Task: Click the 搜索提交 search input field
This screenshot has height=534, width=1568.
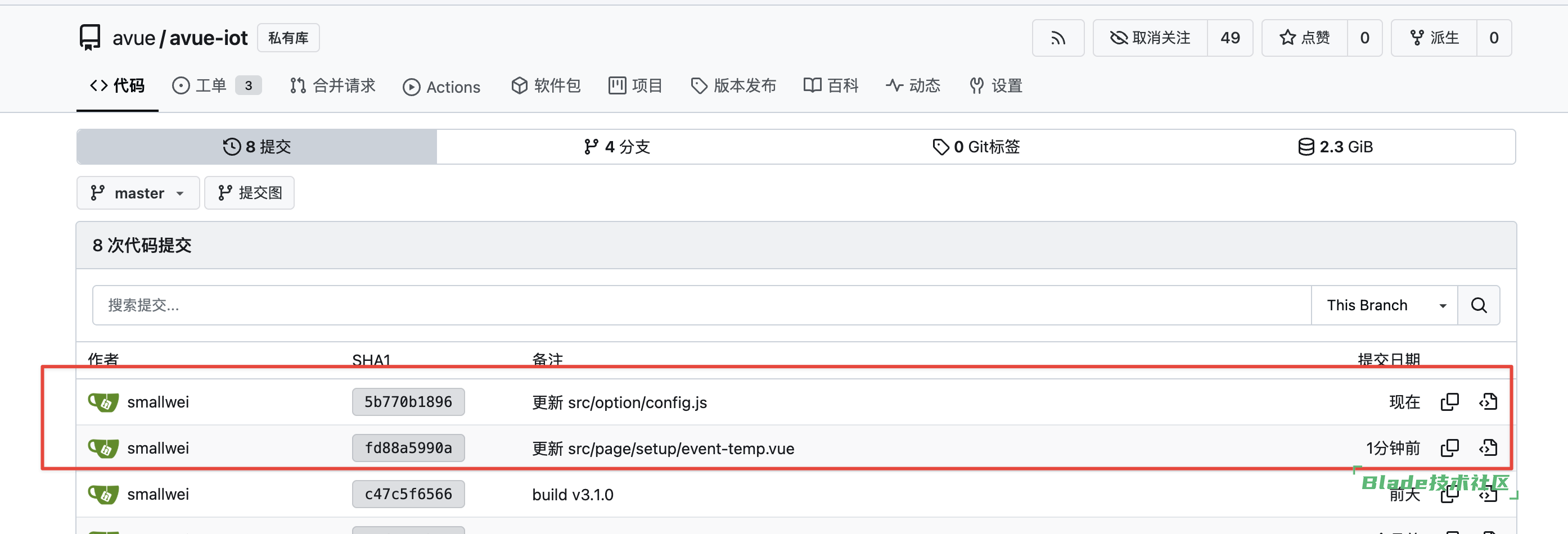Action: 700,305
